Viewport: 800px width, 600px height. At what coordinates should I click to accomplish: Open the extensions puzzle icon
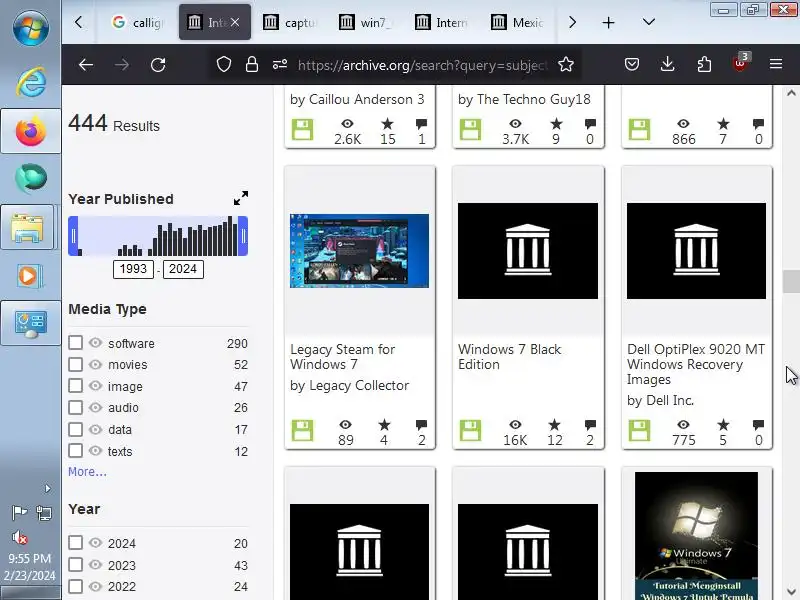pos(704,64)
